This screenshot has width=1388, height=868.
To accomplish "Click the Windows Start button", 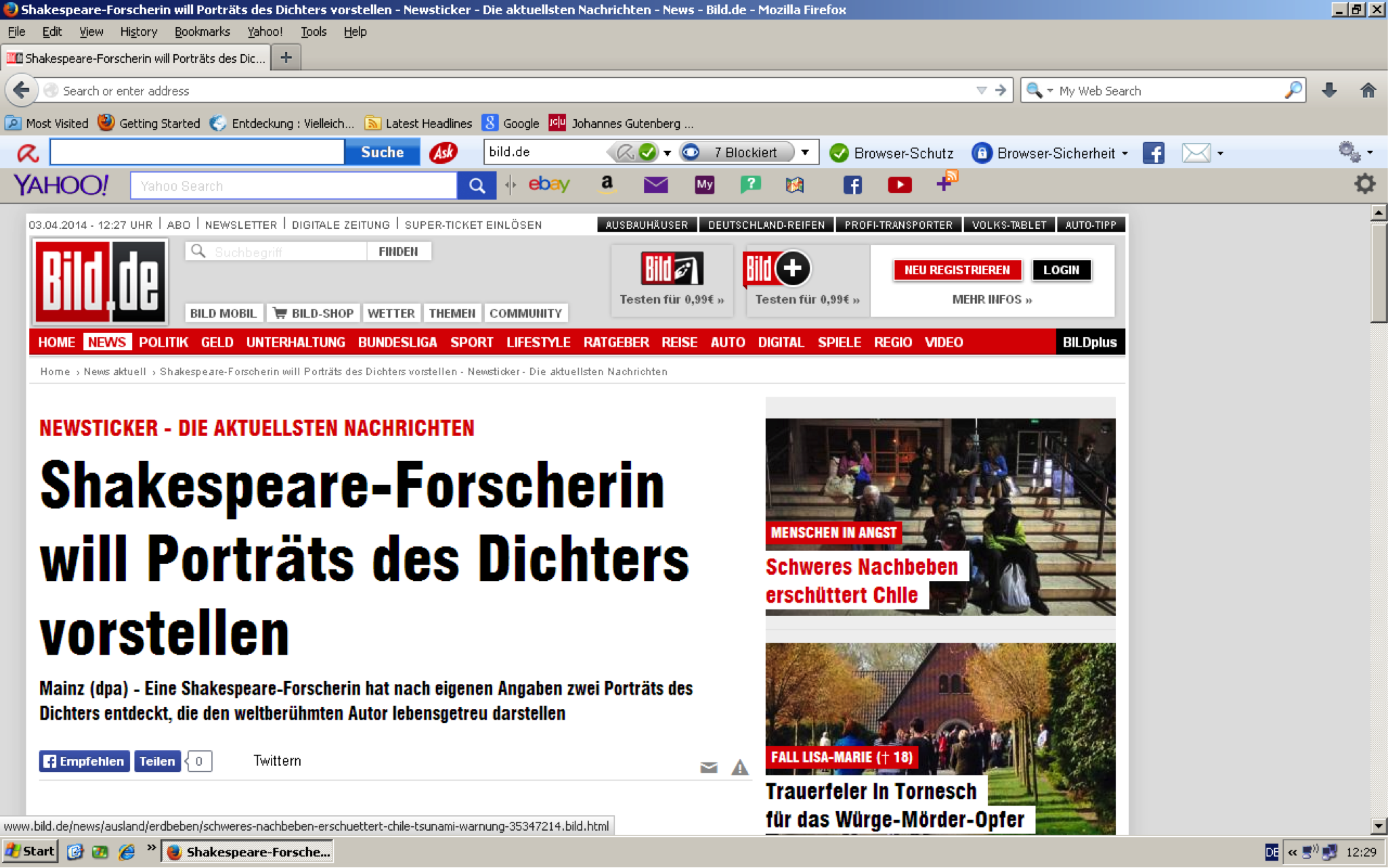I will click(x=30, y=851).
